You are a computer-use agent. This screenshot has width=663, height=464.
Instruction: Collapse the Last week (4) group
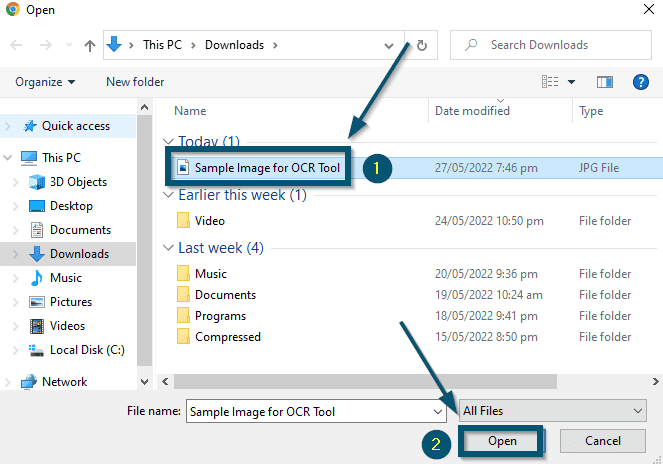click(169, 248)
